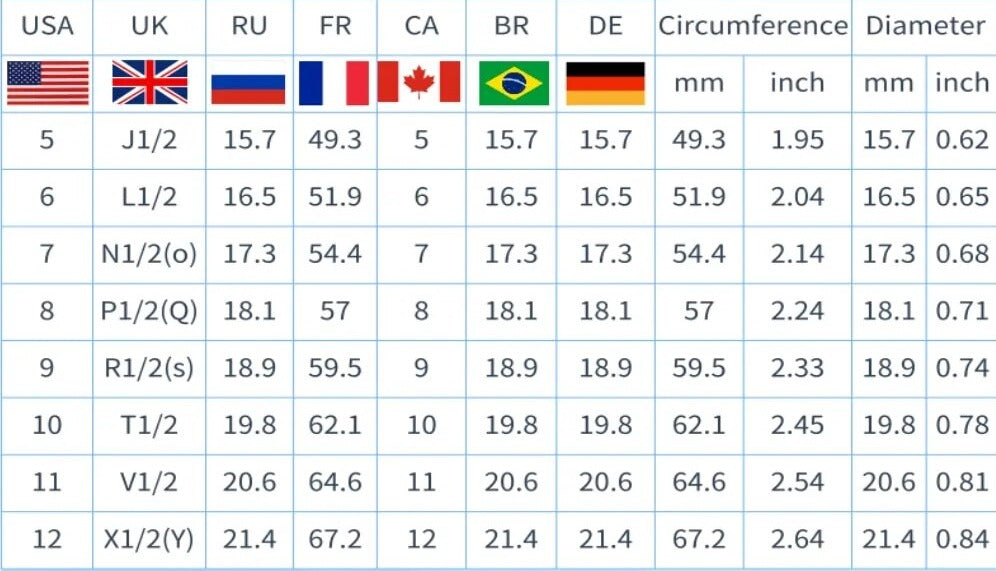996x571 pixels.
Task: Select the Russian flag icon
Action: (248, 83)
